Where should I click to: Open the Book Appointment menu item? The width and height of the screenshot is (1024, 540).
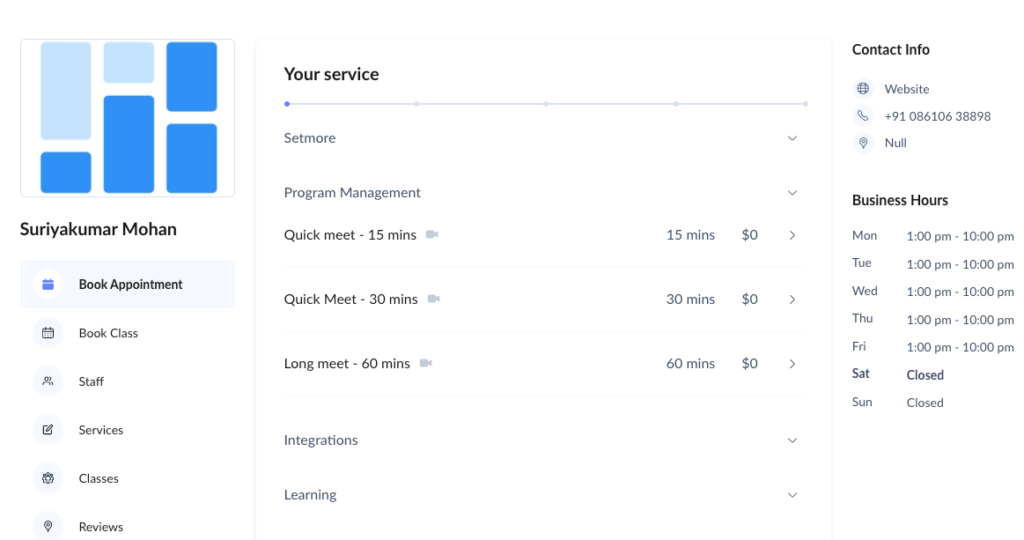[127, 284]
